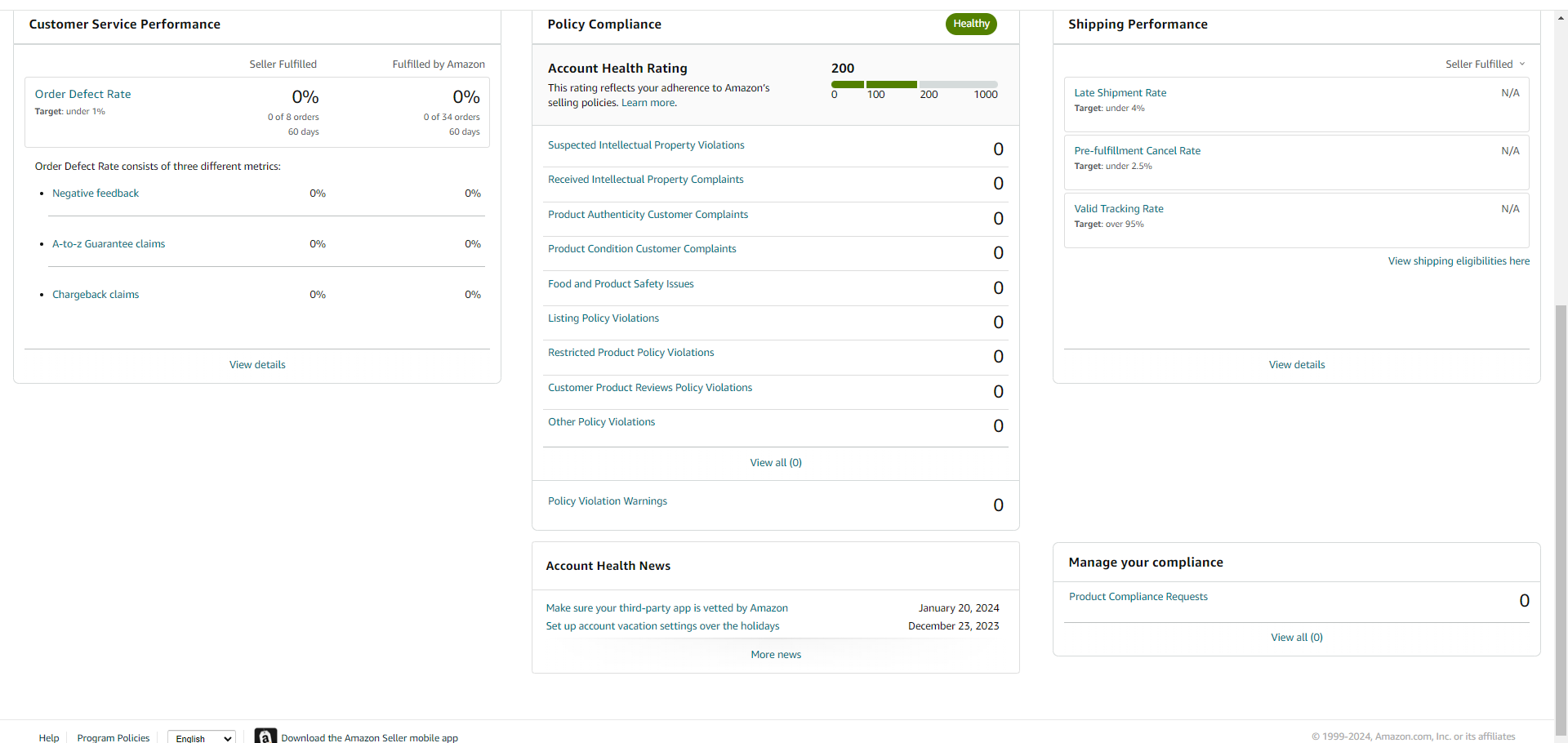Screen dimensions: 1568x743
Task: Open Negative feedback metric
Action: click(x=96, y=194)
